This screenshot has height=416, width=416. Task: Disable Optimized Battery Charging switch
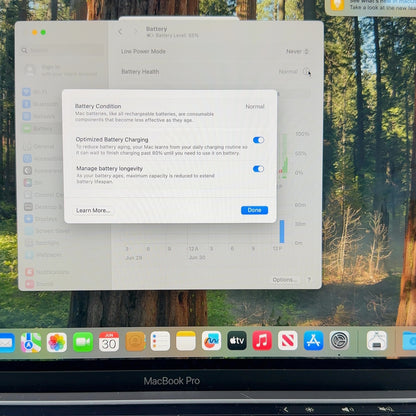[x=258, y=140]
